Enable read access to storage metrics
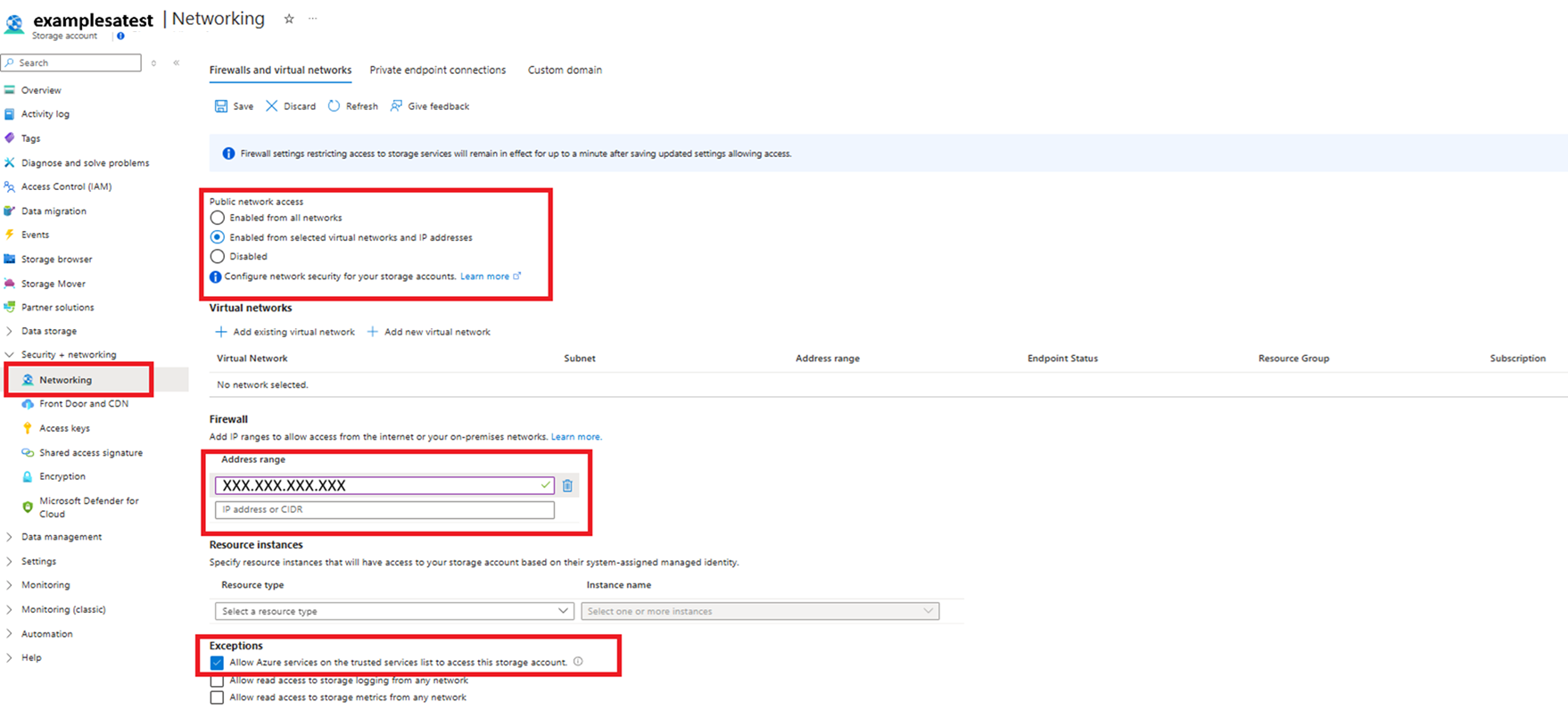1568x718 pixels. pyautogui.click(x=217, y=697)
